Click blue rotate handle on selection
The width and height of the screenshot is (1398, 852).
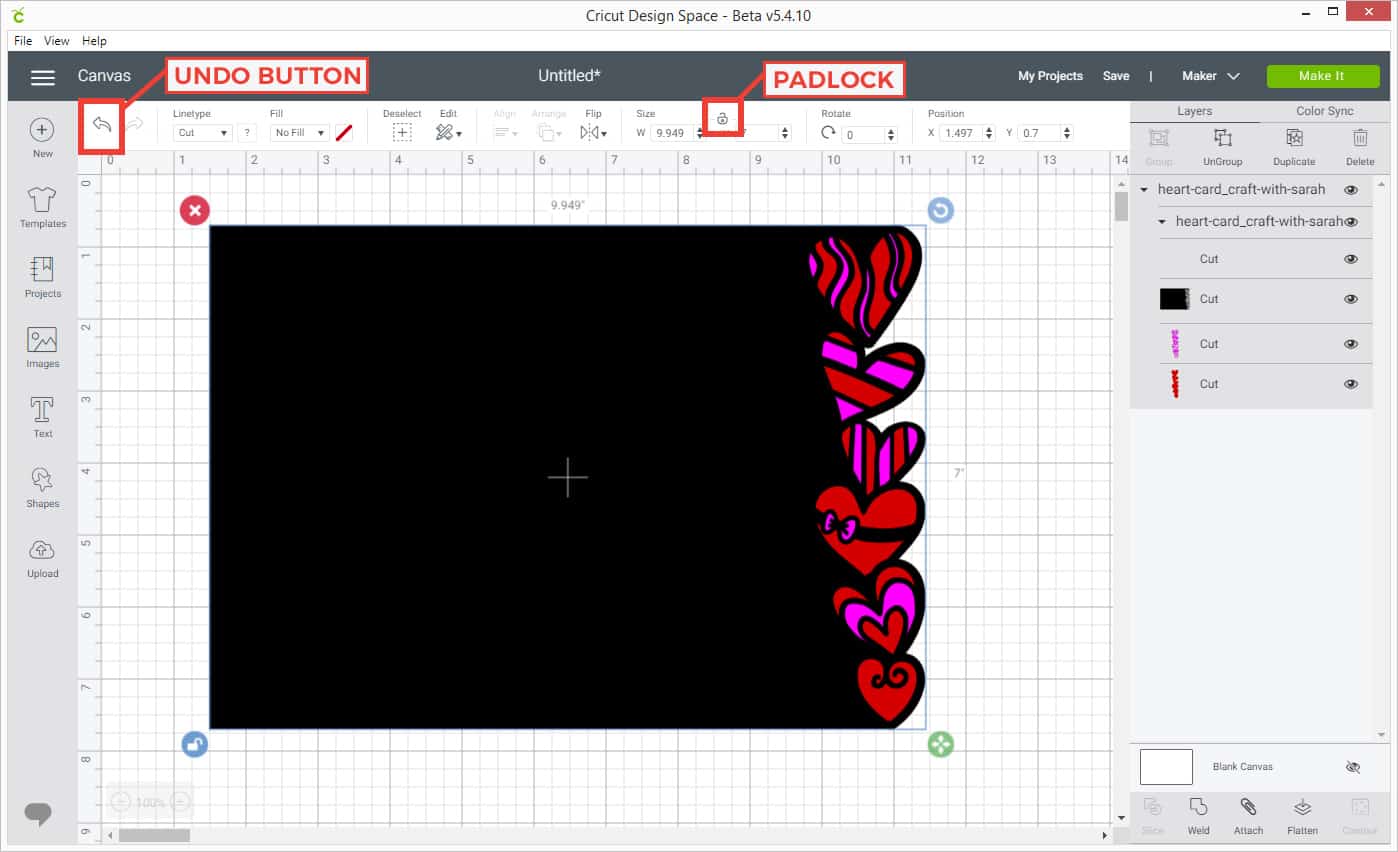click(940, 210)
